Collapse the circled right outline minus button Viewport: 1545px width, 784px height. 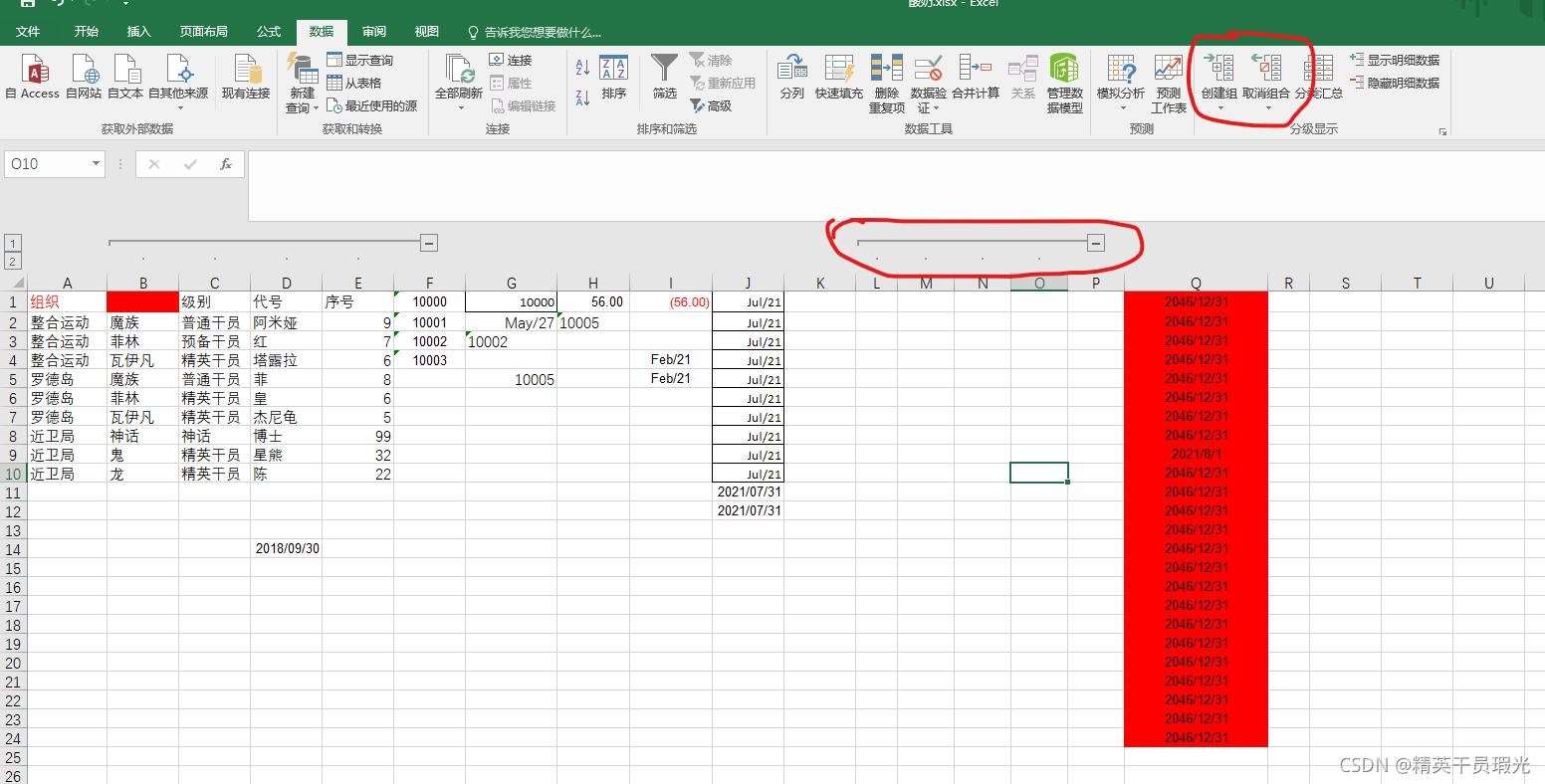(1095, 242)
